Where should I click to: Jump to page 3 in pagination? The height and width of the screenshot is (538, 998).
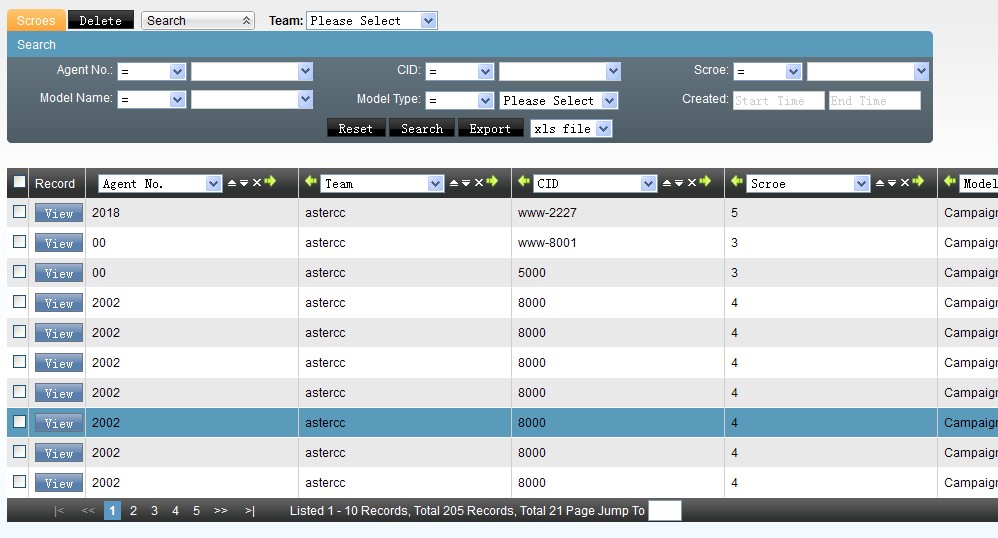coord(154,511)
